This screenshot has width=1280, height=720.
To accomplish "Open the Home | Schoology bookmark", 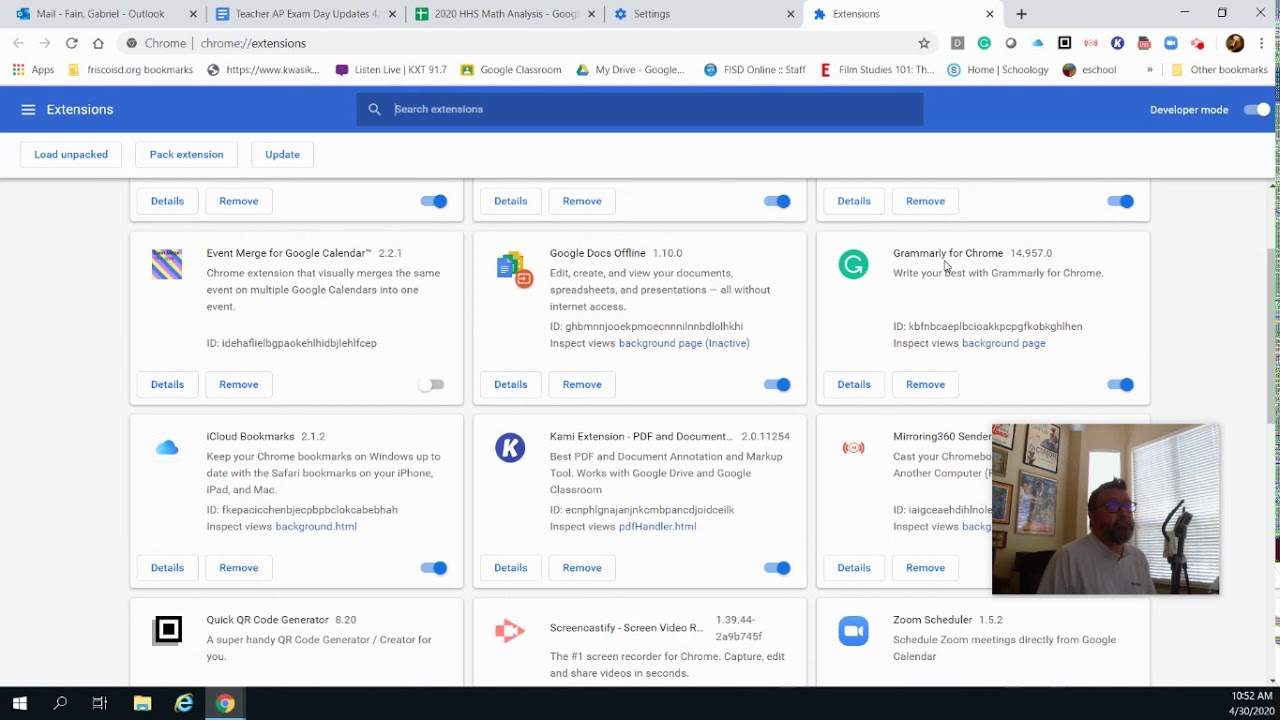I will 997,70.
